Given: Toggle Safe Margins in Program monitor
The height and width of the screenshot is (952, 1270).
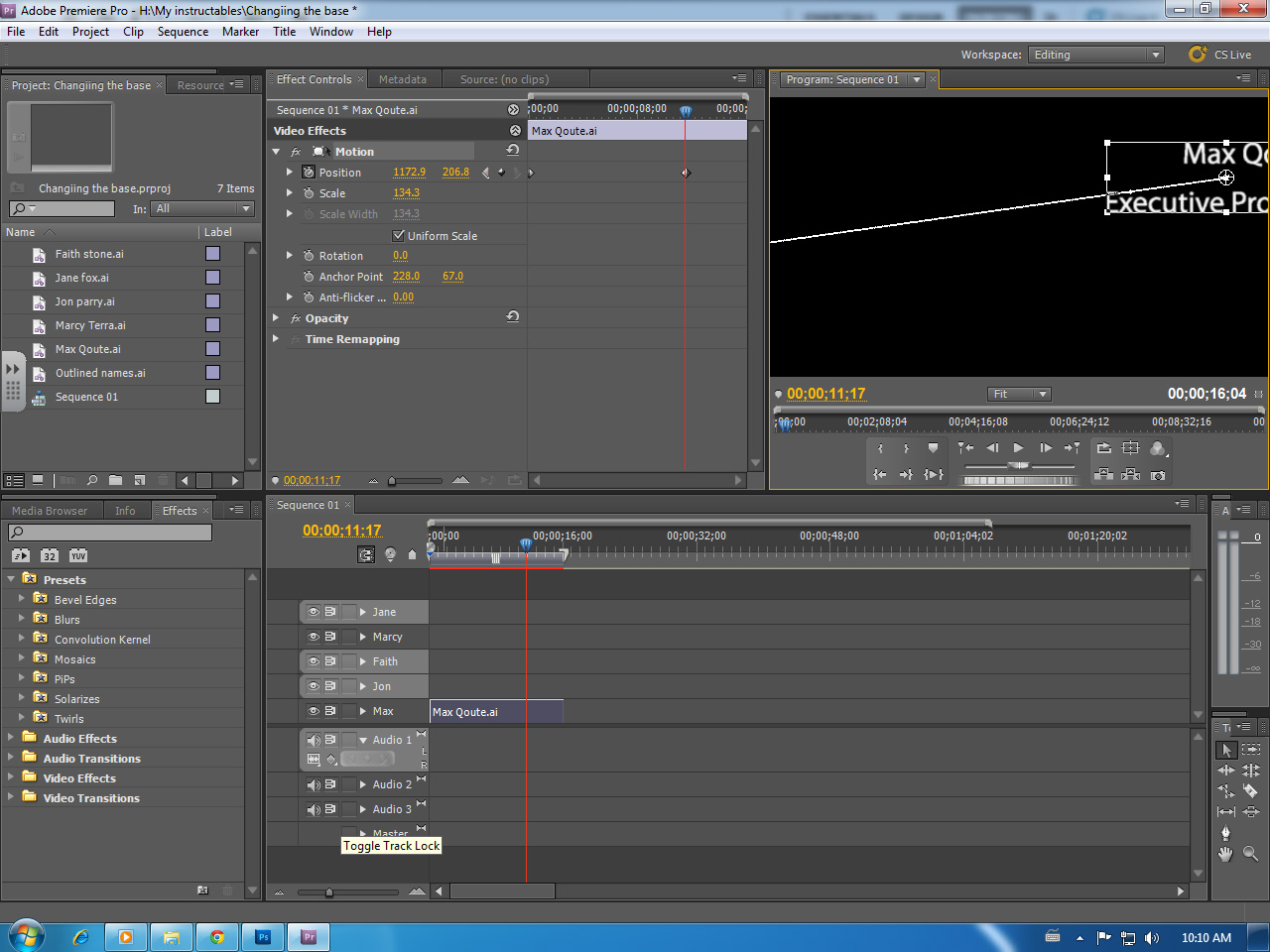Looking at the screenshot, I should click(1130, 448).
